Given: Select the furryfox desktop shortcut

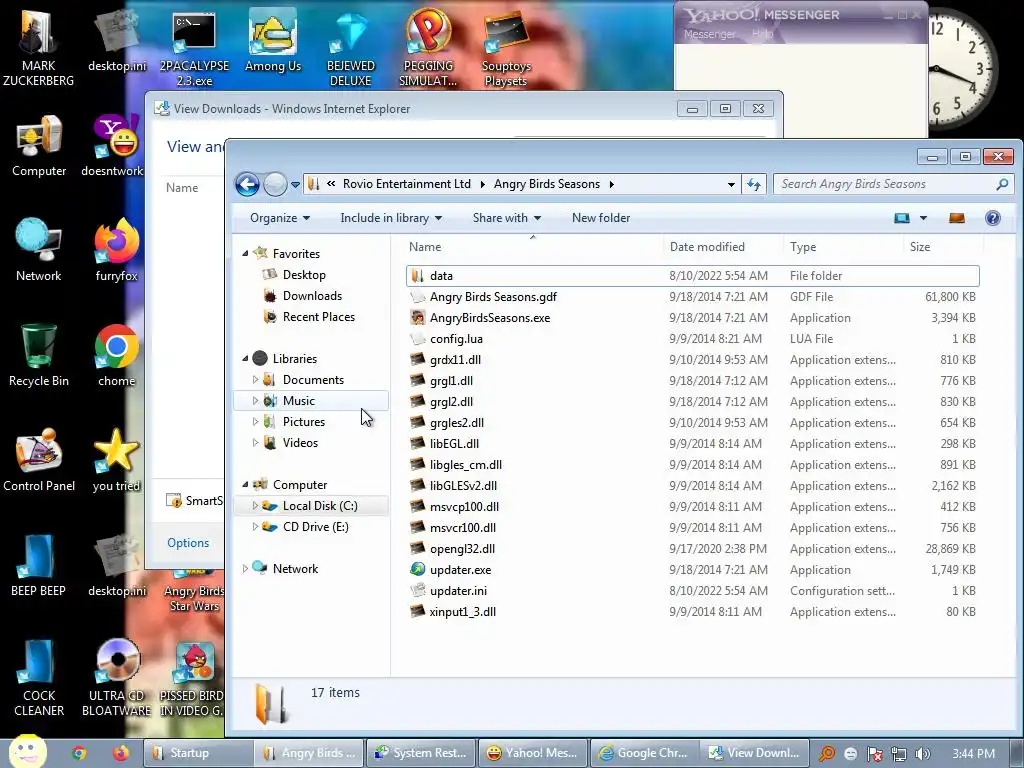Looking at the screenshot, I should pyautogui.click(x=116, y=251).
